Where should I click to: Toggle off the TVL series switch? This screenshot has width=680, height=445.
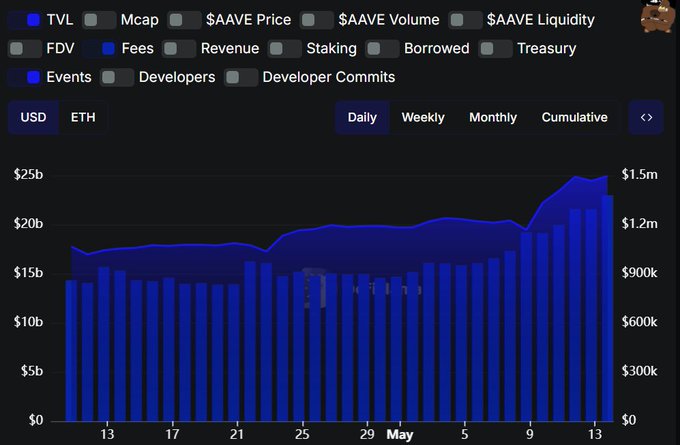(x=25, y=20)
